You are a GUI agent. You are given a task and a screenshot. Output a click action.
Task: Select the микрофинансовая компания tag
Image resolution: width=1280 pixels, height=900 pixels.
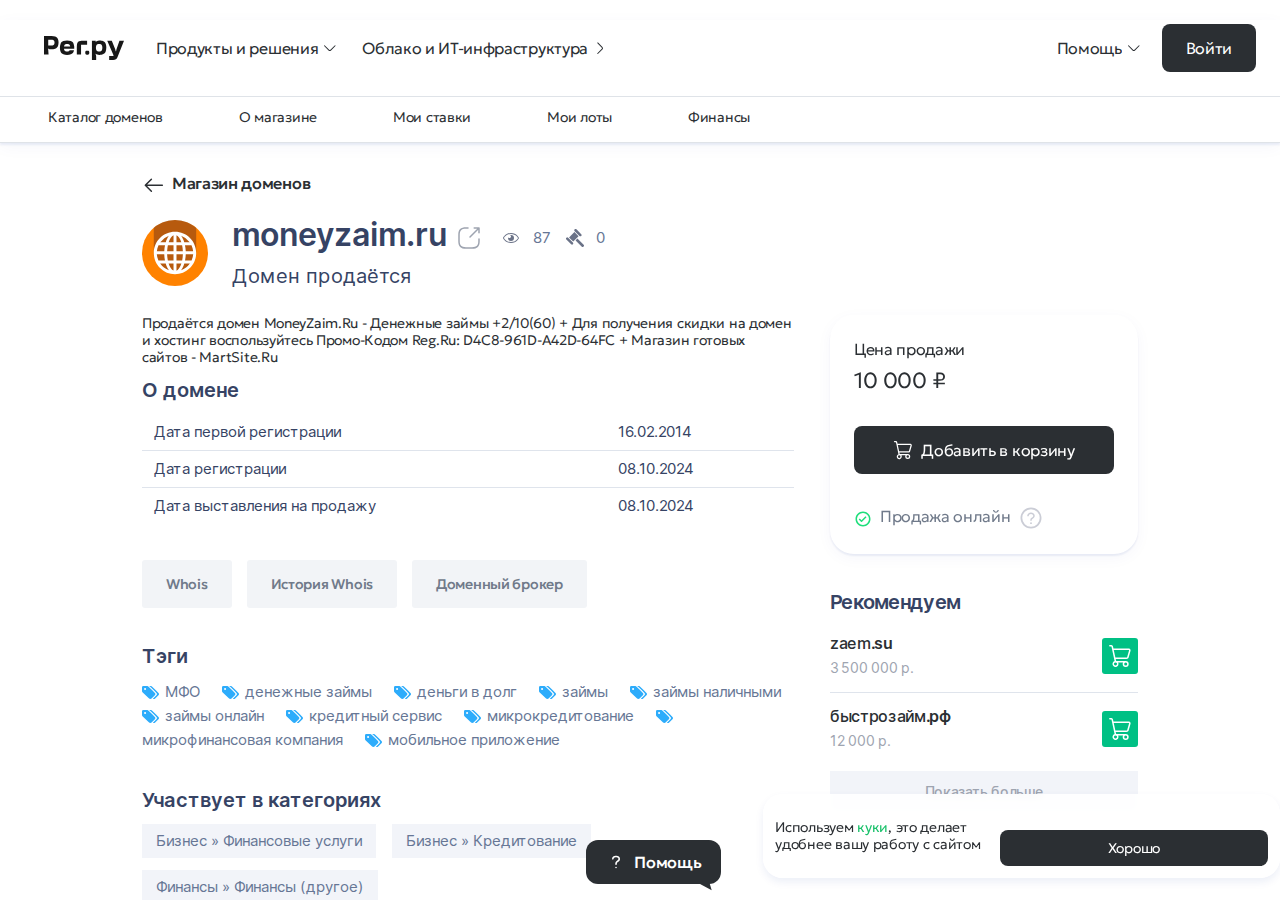pyautogui.click(x=242, y=740)
